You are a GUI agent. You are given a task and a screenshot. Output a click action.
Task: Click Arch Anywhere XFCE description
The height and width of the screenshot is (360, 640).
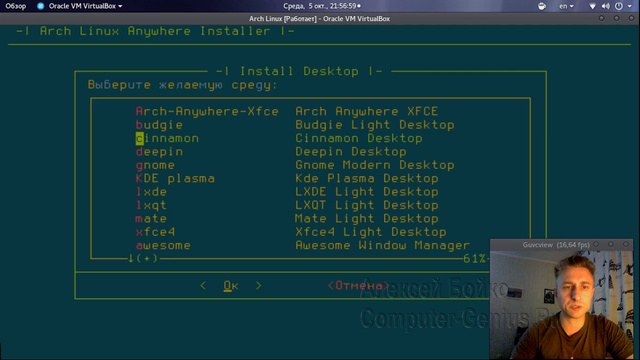367,111
